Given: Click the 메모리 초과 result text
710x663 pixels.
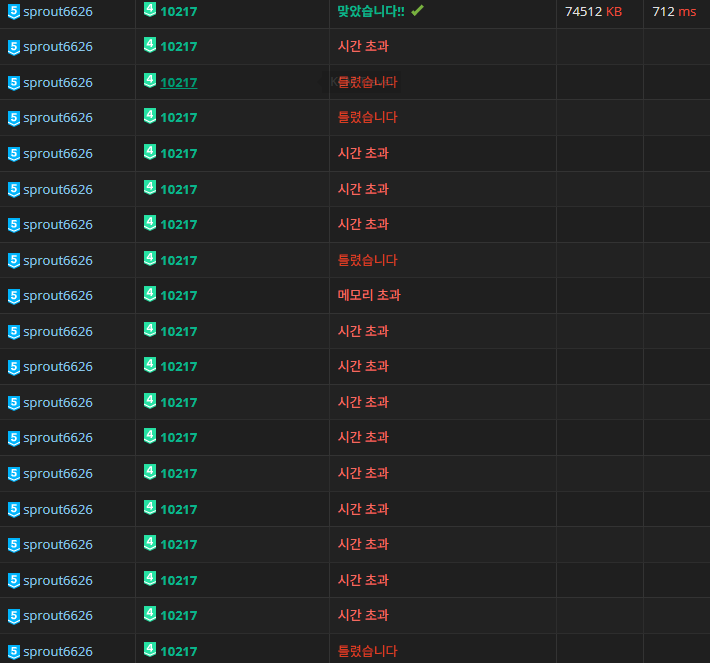Looking at the screenshot, I should pyautogui.click(x=369, y=295).
